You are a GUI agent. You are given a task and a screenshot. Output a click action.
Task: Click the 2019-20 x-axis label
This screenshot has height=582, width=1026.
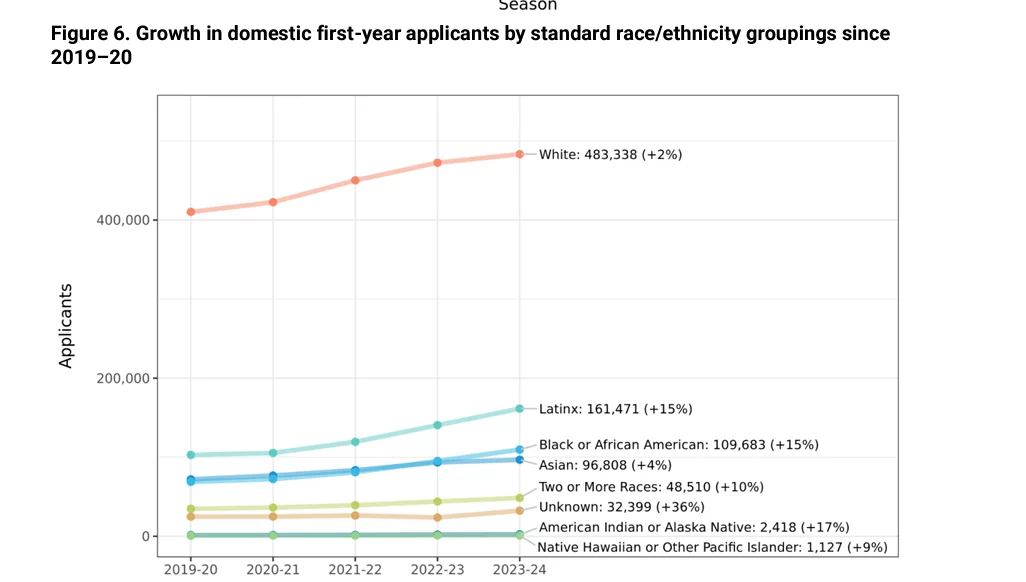pos(190,570)
